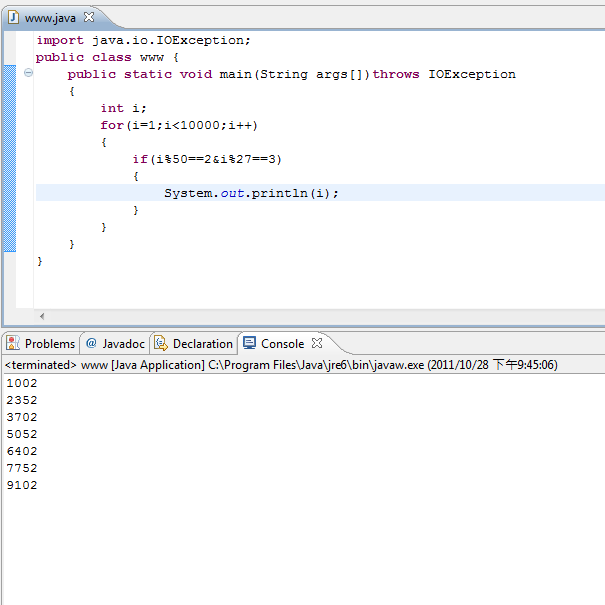605x605 pixels.
Task: Click the import java.io.IOException line
Action: click(143, 40)
